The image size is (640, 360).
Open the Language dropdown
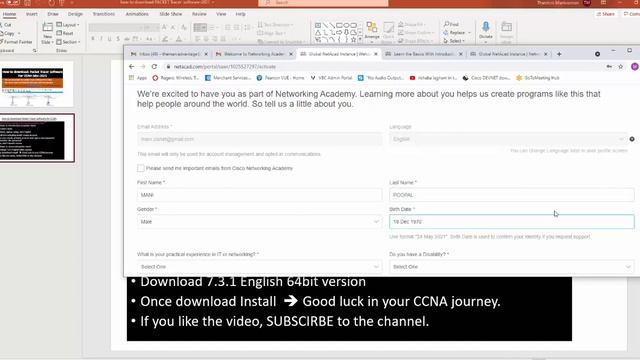[508, 139]
